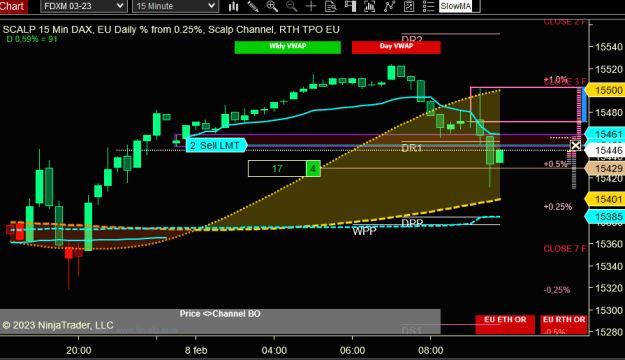Click the 15401 yellow price marker
The image size is (625, 360).
click(605, 199)
